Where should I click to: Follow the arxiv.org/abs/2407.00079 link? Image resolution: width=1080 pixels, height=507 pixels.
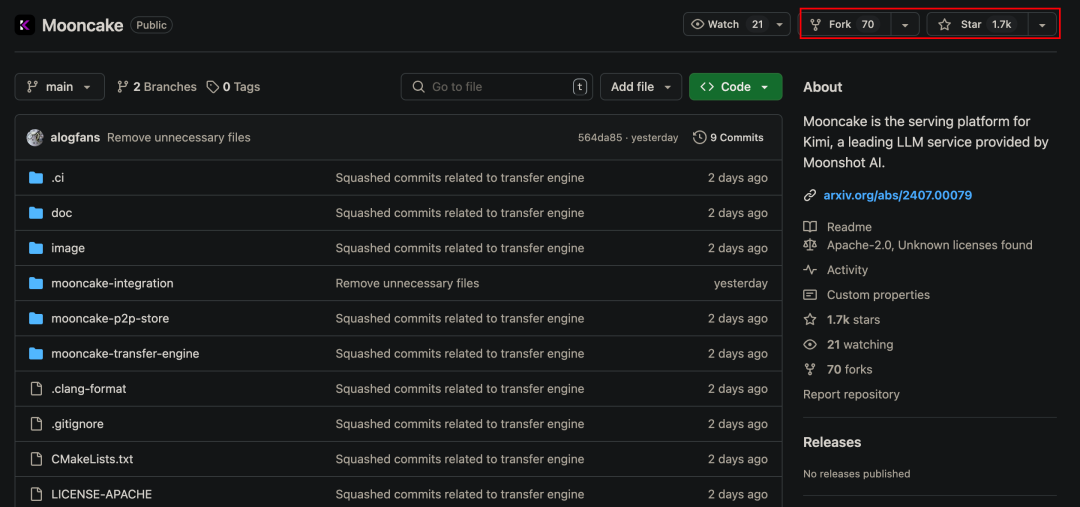pos(897,195)
